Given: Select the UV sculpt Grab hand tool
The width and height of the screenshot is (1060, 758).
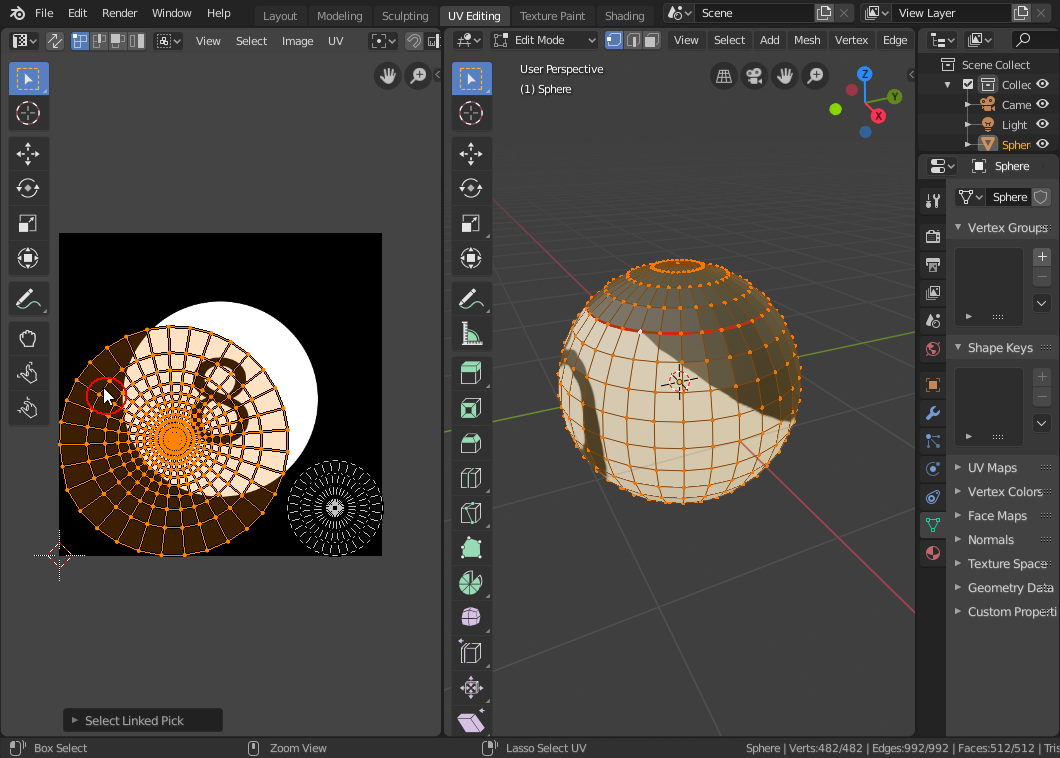Looking at the screenshot, I should click(28, 338).
